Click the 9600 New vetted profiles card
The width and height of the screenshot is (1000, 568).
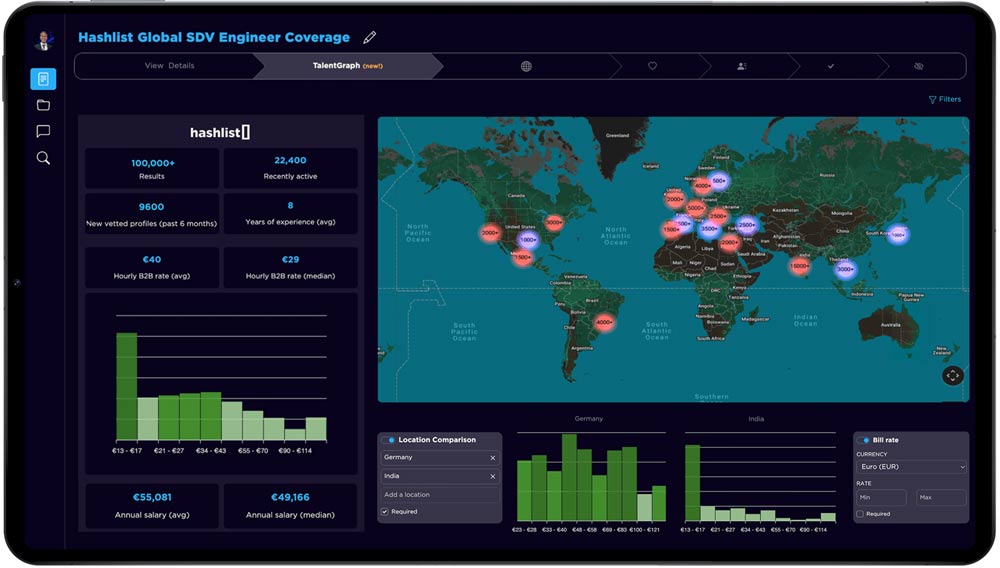coord(152,214)
